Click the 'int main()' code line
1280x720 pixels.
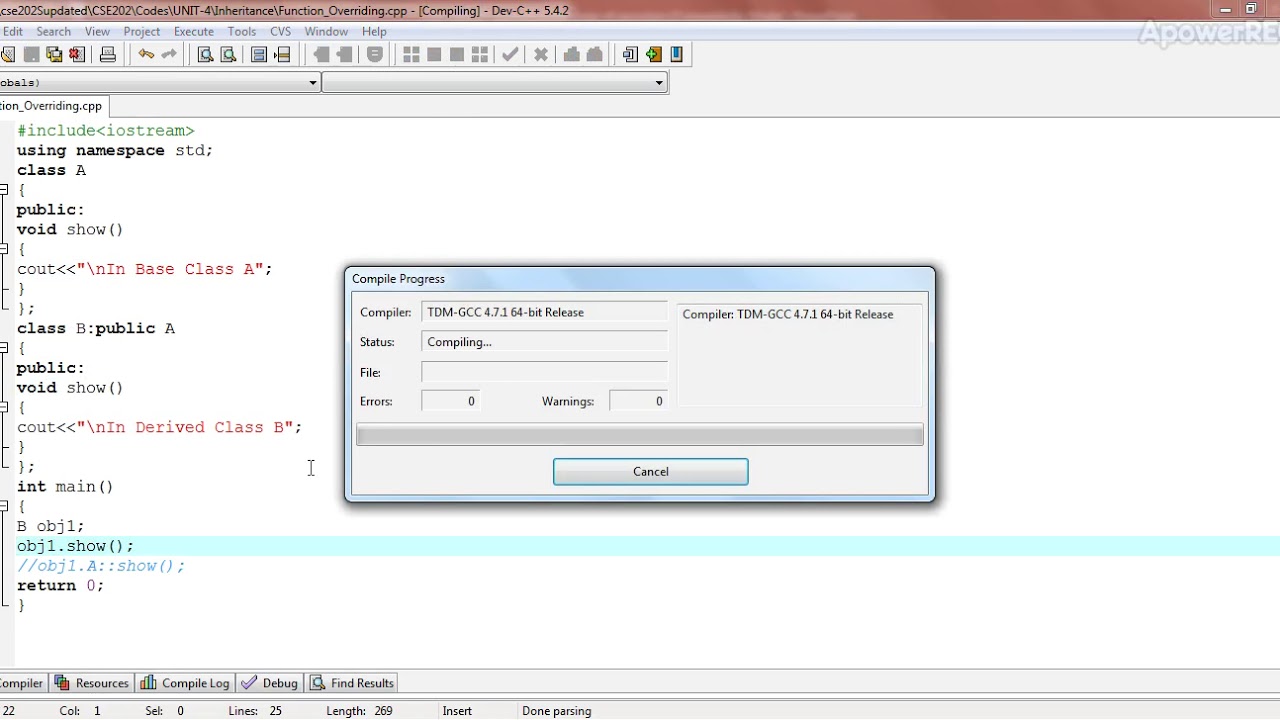coord(65,487)
